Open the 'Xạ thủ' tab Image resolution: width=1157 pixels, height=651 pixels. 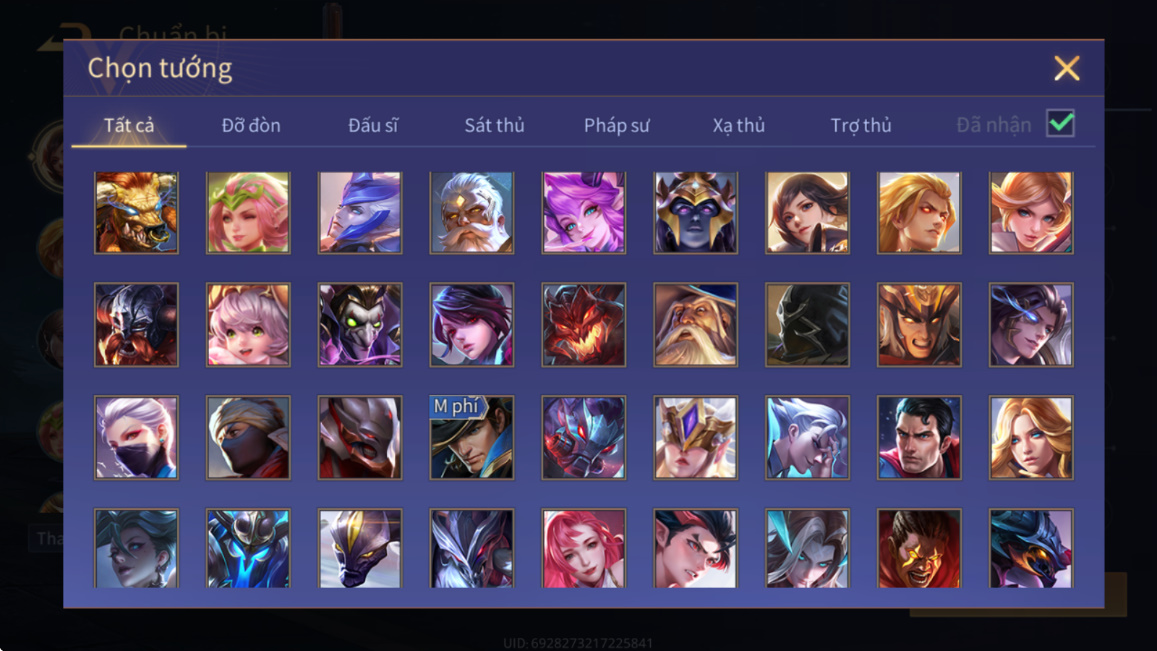click(x=739, y=125)
